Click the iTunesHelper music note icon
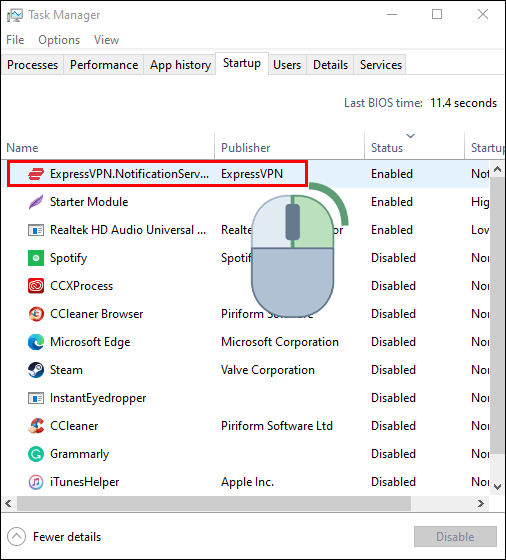Screen dimensions: 506x560 36,482
